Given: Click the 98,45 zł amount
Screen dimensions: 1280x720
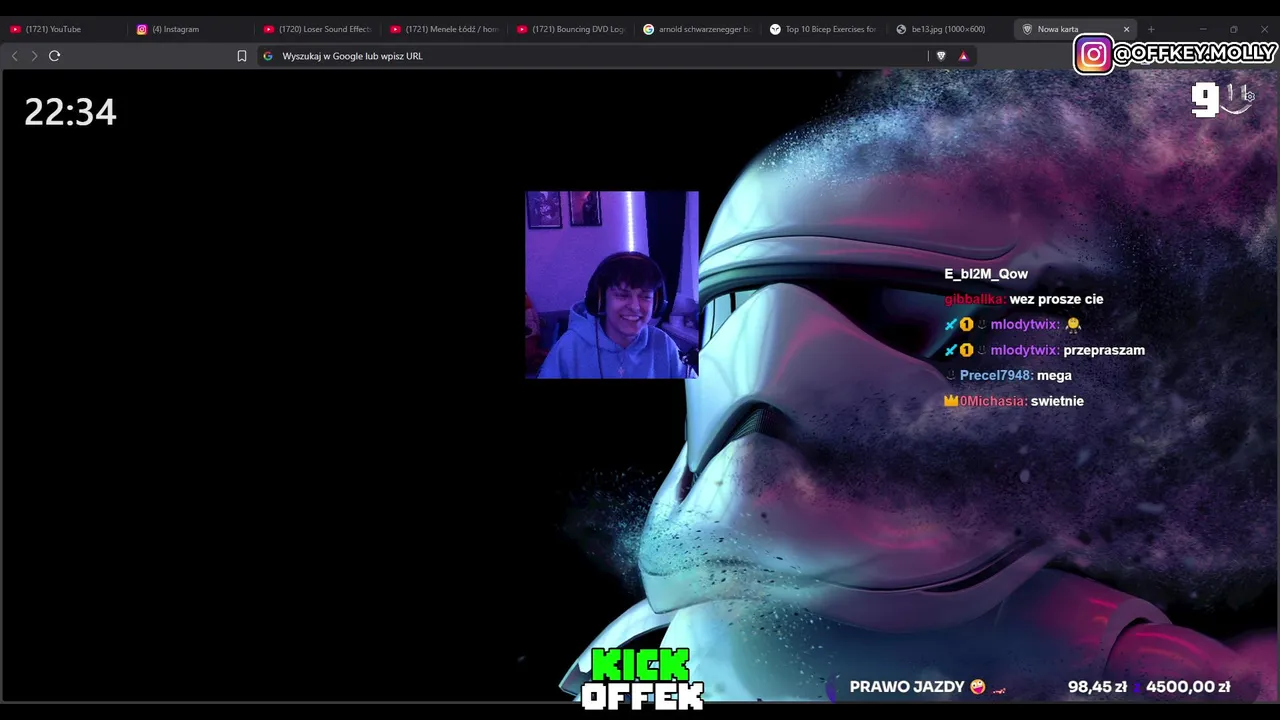Looking at the screenshot, I should [1097, 687].
